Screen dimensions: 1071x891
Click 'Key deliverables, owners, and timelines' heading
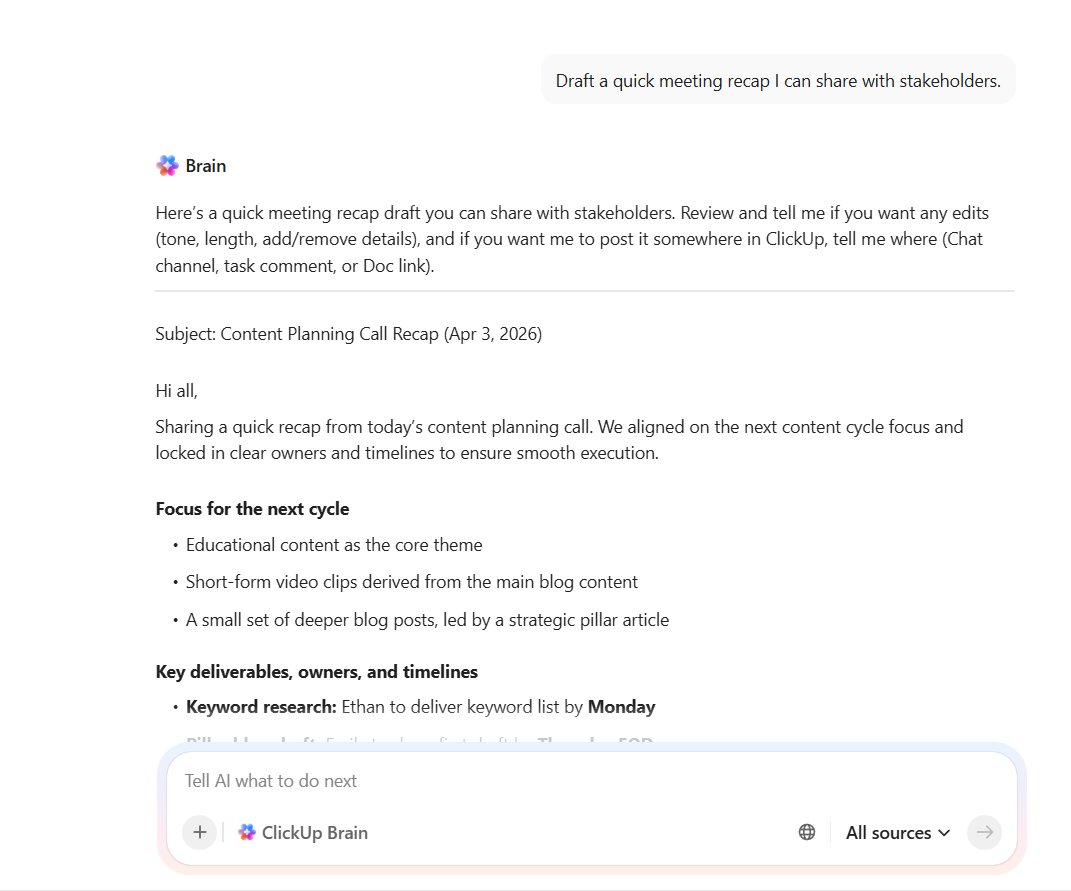316,672
